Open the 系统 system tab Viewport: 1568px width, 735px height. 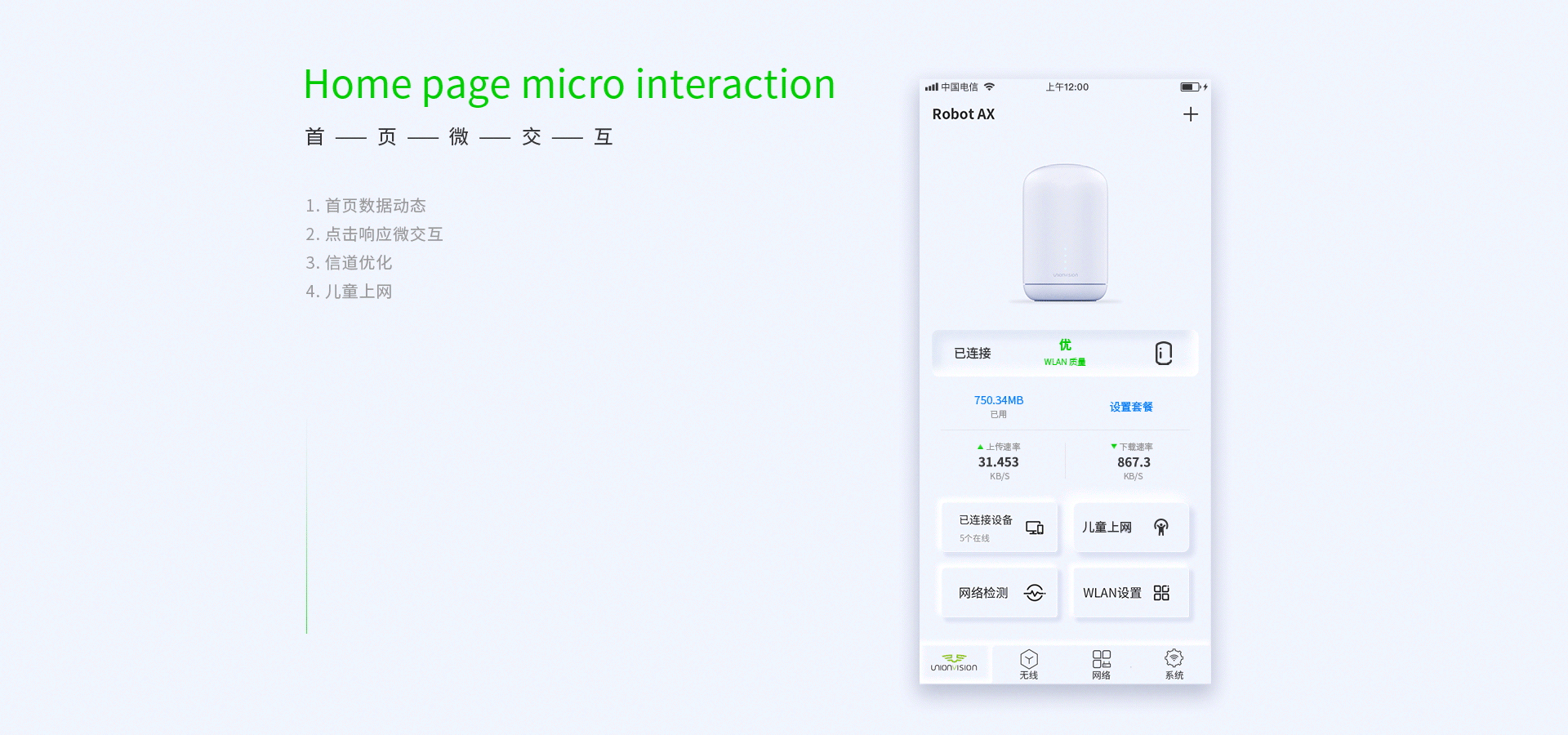(x=1174, y=664)
